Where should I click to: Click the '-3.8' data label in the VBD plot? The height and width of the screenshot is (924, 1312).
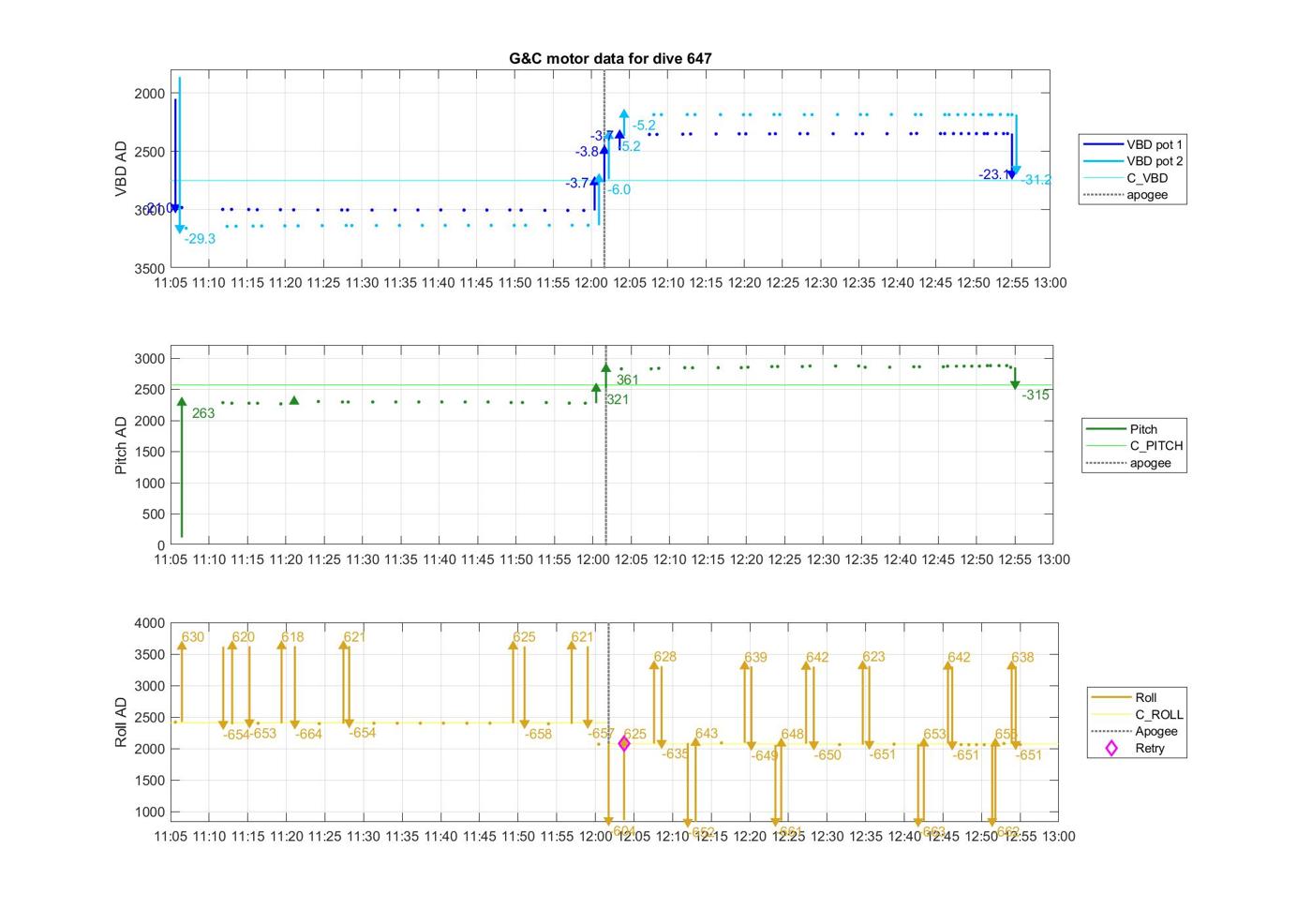click(x=587, y=152)
